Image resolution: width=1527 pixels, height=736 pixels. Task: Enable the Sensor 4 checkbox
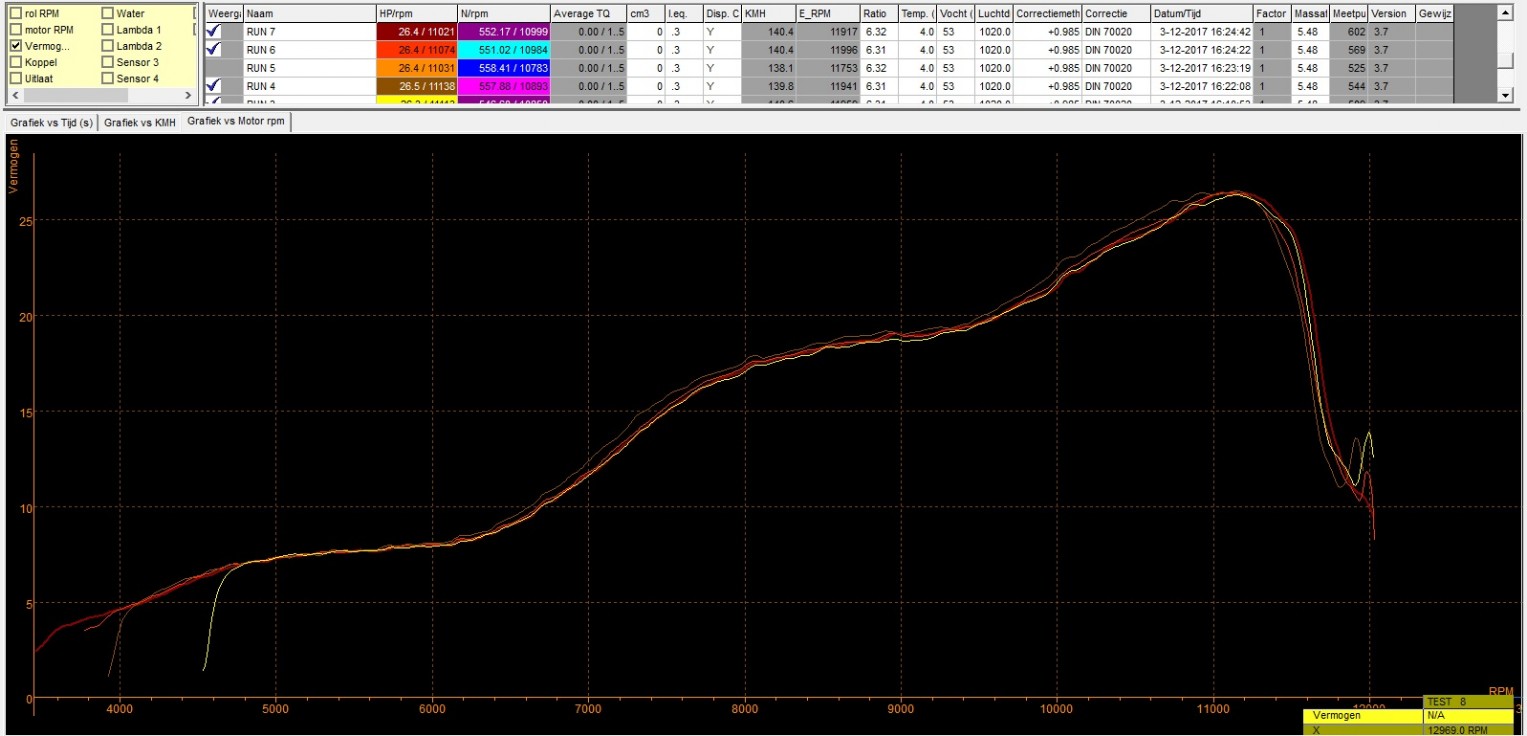point(107,78)
